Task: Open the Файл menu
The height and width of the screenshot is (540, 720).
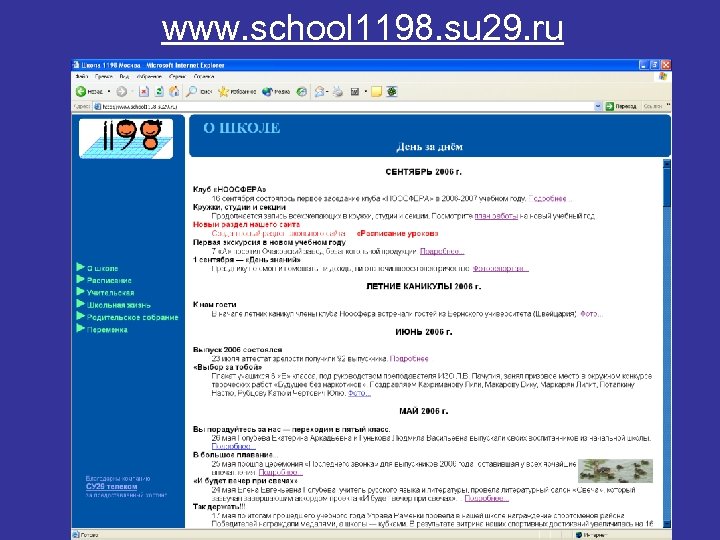Action: 82,77
